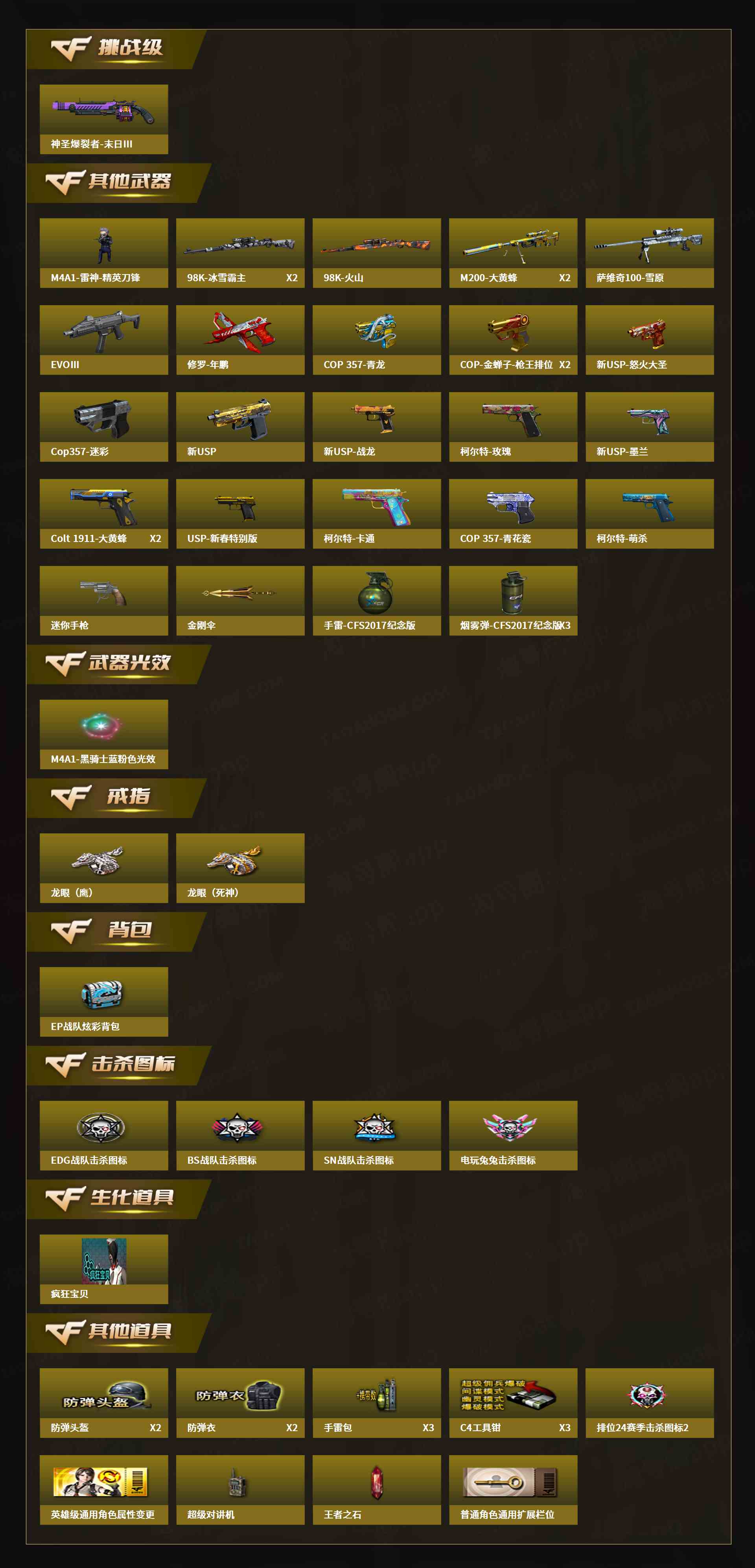This screenshot has height=1568, width=755.
Task: Select the 龙眼（死神） ring icon
Action: click(235, 860)
